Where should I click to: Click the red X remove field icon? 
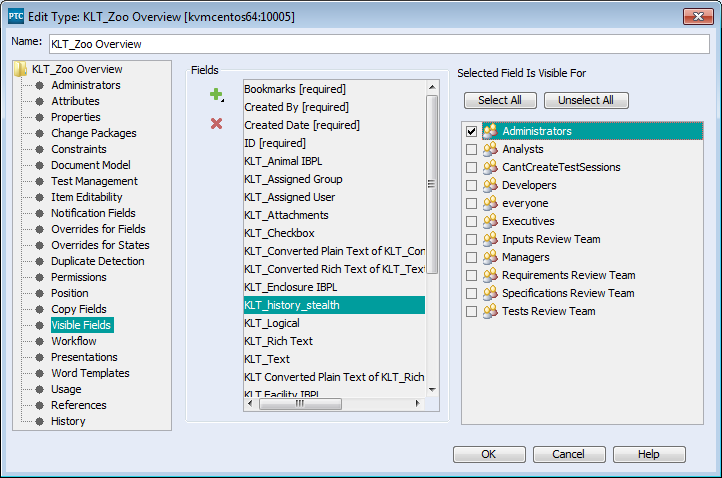coord(216,123)
